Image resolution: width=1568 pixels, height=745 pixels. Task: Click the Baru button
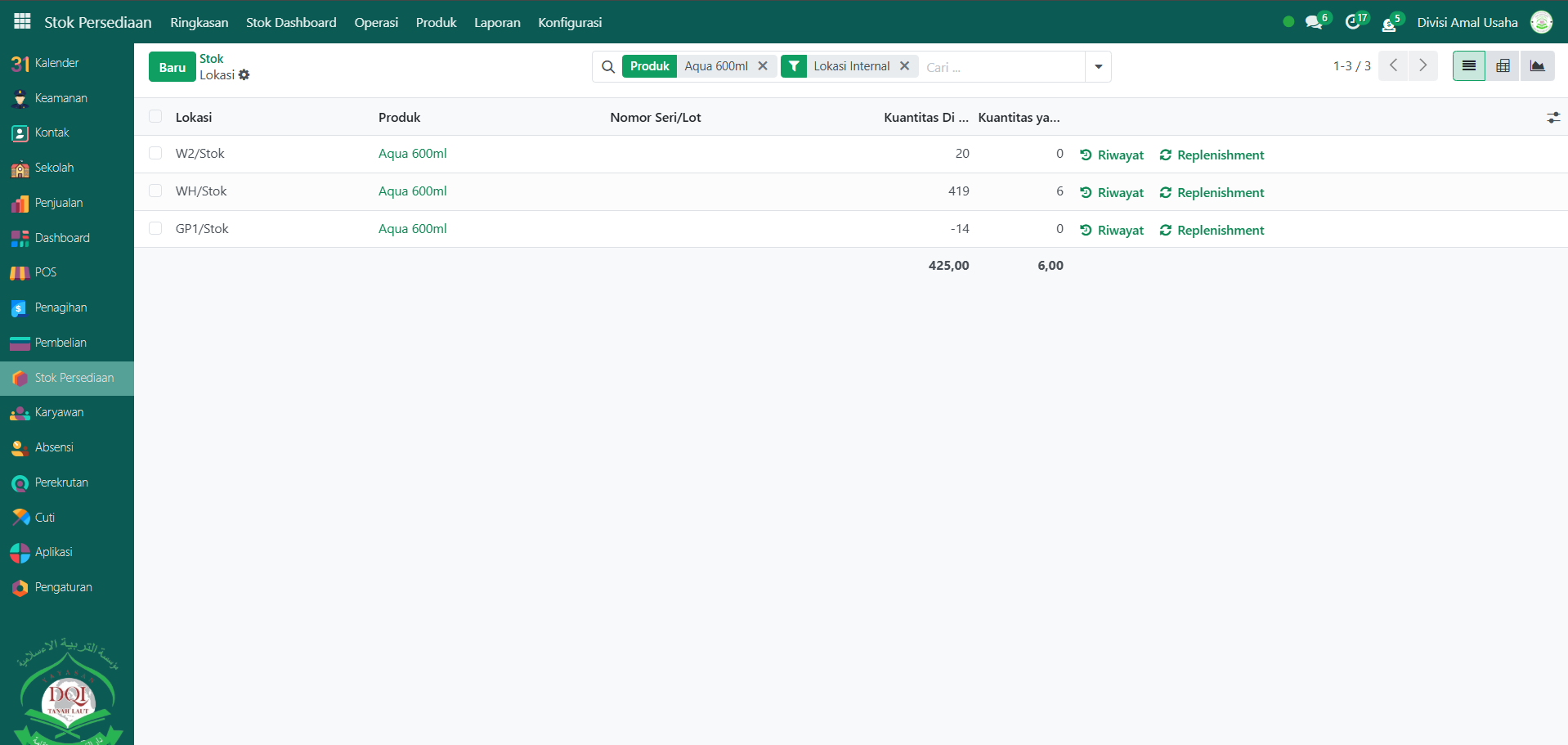172,67
